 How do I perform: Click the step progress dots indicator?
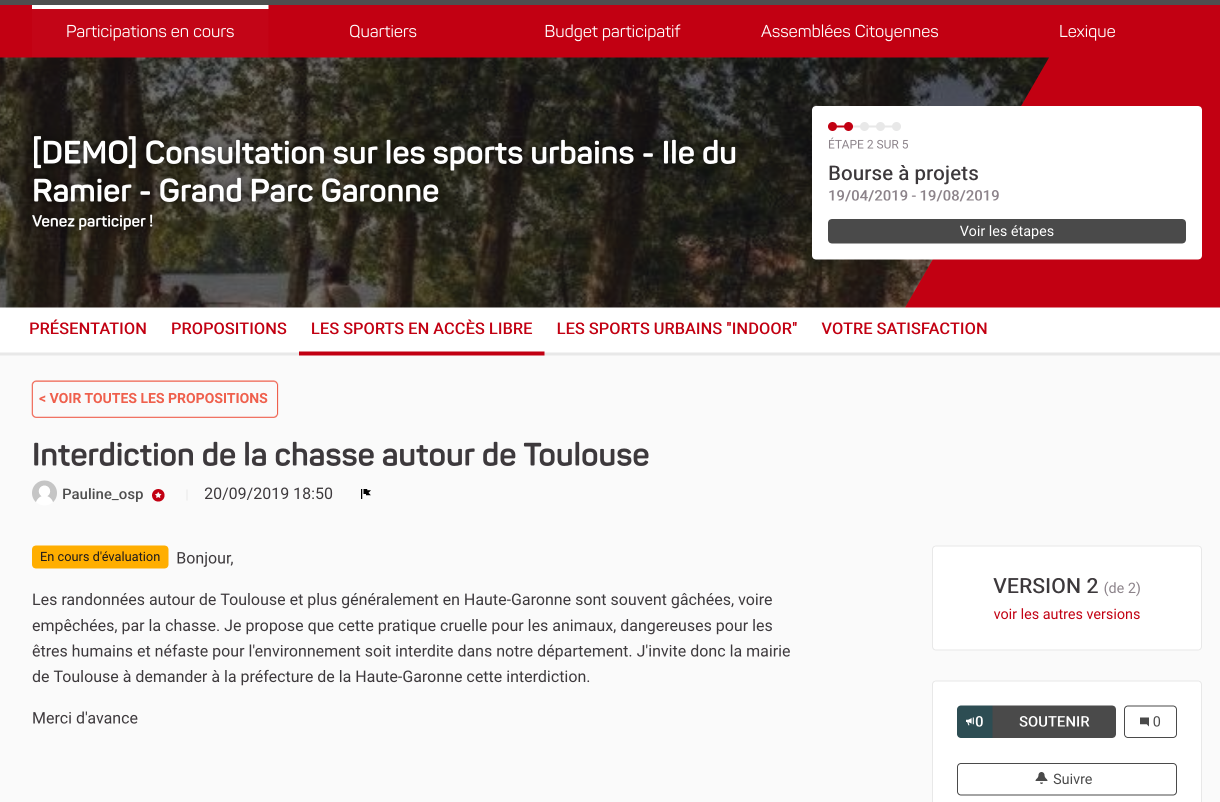coord(864,127)
